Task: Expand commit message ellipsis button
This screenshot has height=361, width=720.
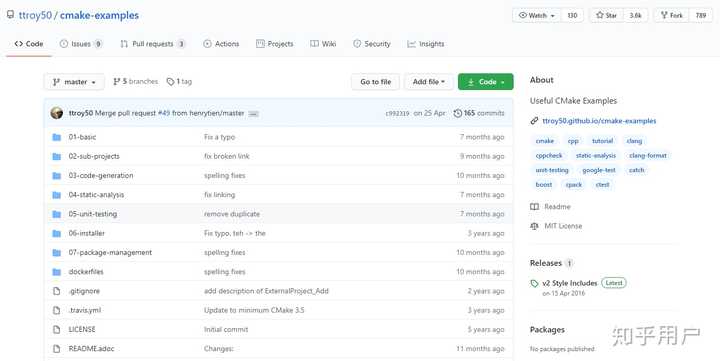Action: 253,114
